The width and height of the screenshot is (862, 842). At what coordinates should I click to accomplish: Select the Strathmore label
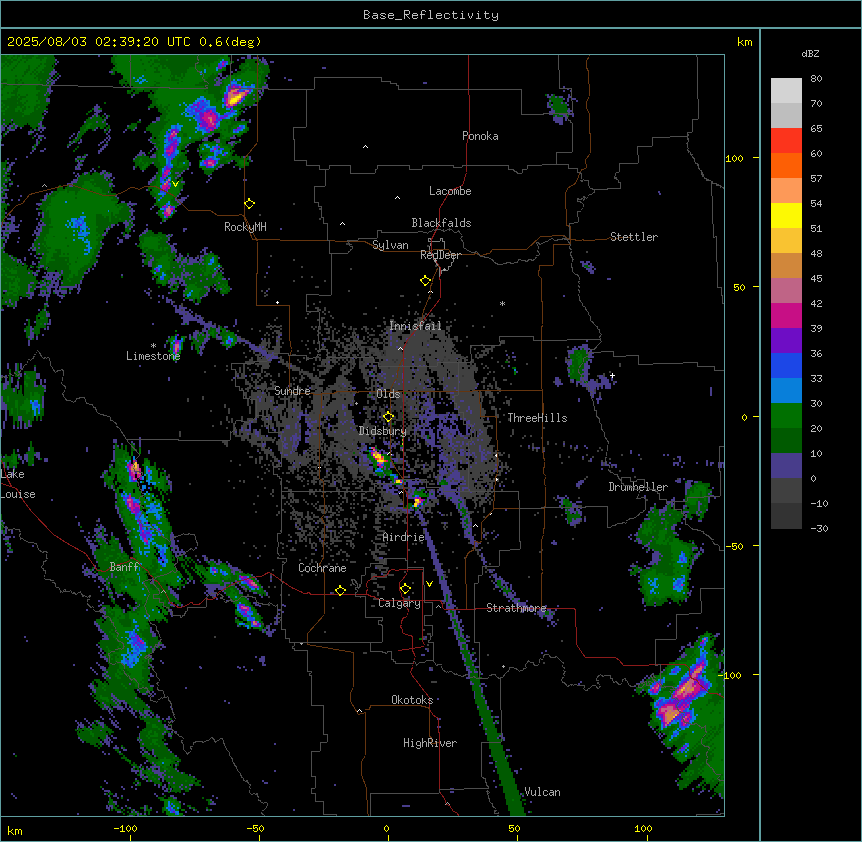coord(516,608)
